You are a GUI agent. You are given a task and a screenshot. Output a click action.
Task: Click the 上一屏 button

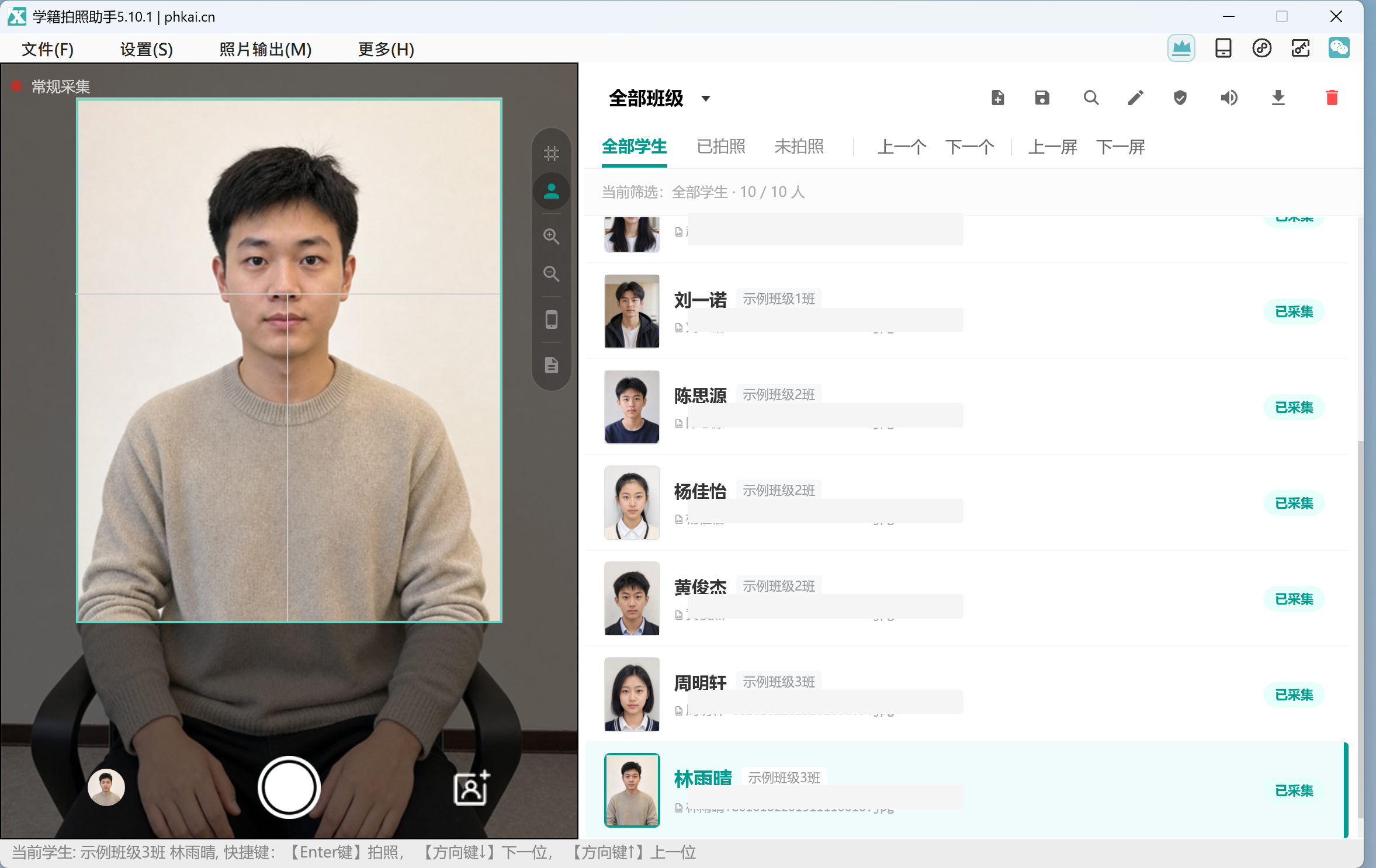tap(1053, 147)
